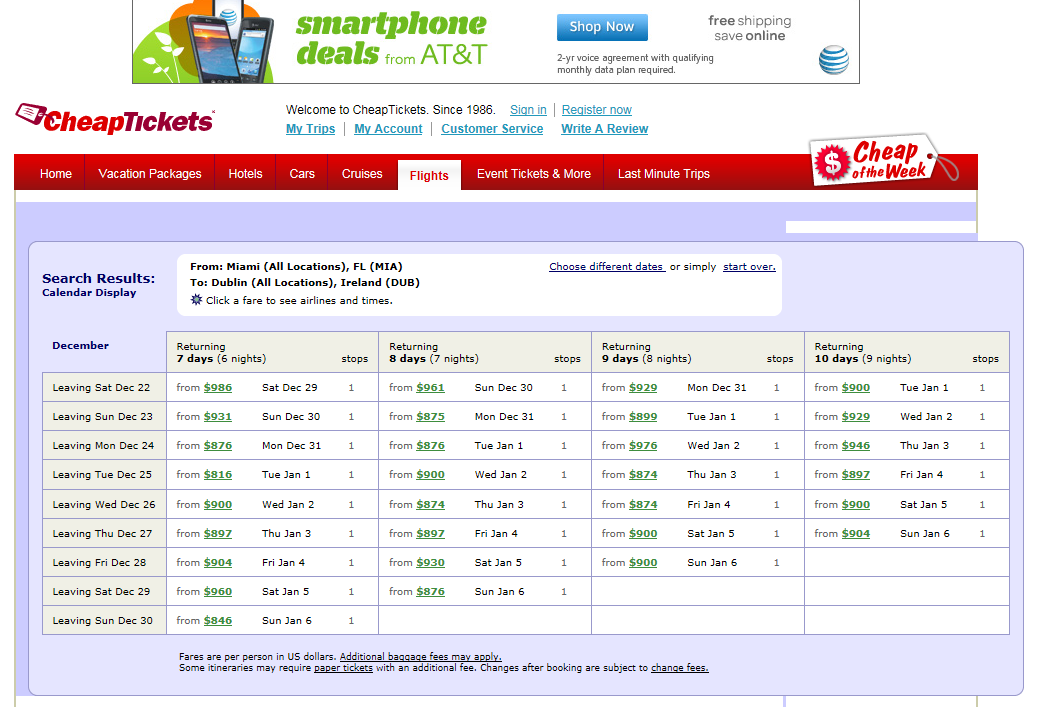Switch to the Hotels tab
Image resolution: width=1039 pixels, height=707 pixels.
click(x=244, y=173)
